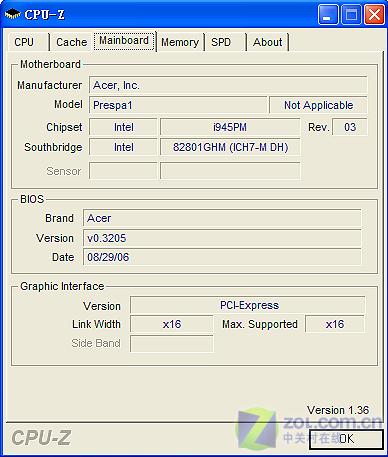Open the About tab

268,42
